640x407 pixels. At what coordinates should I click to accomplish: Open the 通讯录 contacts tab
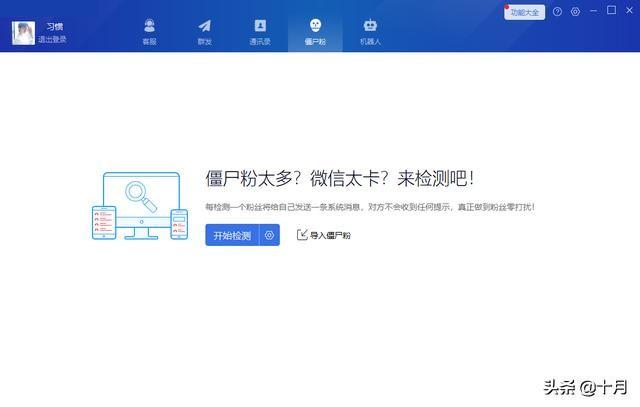(x=260, y=32)
